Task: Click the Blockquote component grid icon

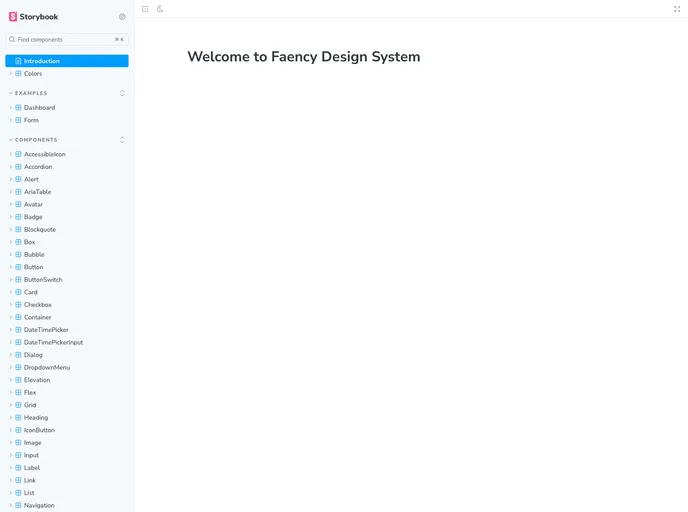Action: 18,229
